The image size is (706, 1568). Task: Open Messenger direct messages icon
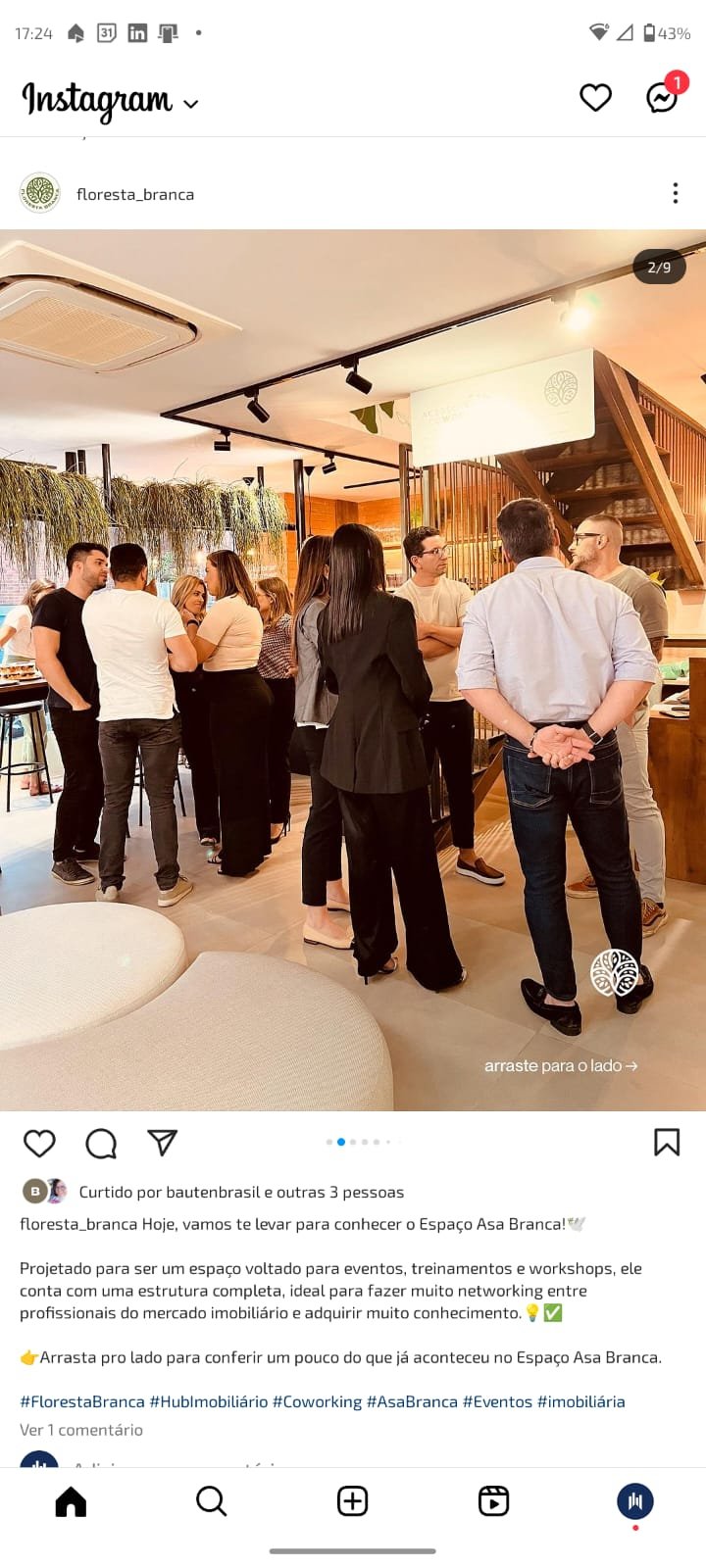(663, 96)
